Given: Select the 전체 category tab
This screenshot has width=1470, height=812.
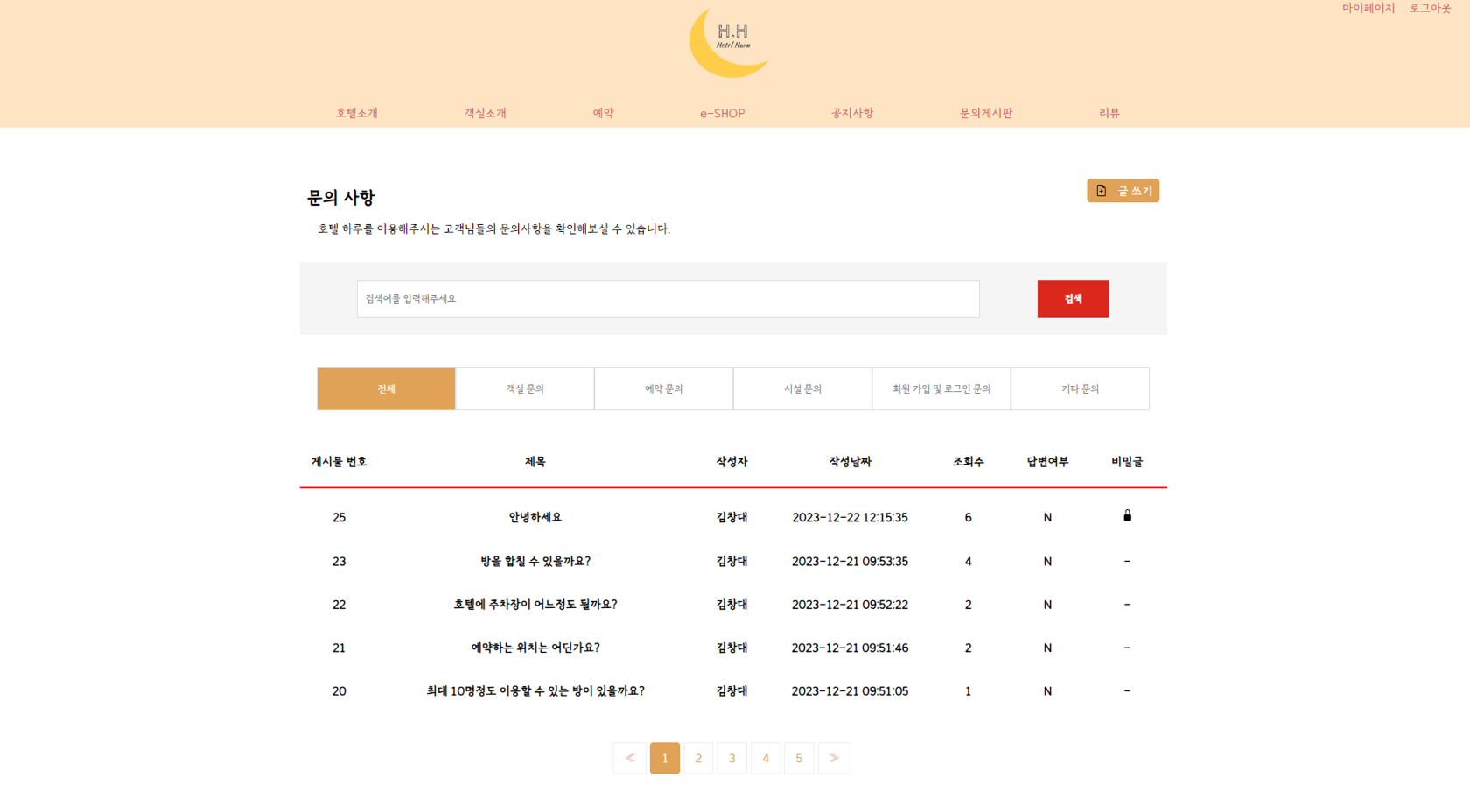Looking at the screenshot, I should 386,389.
